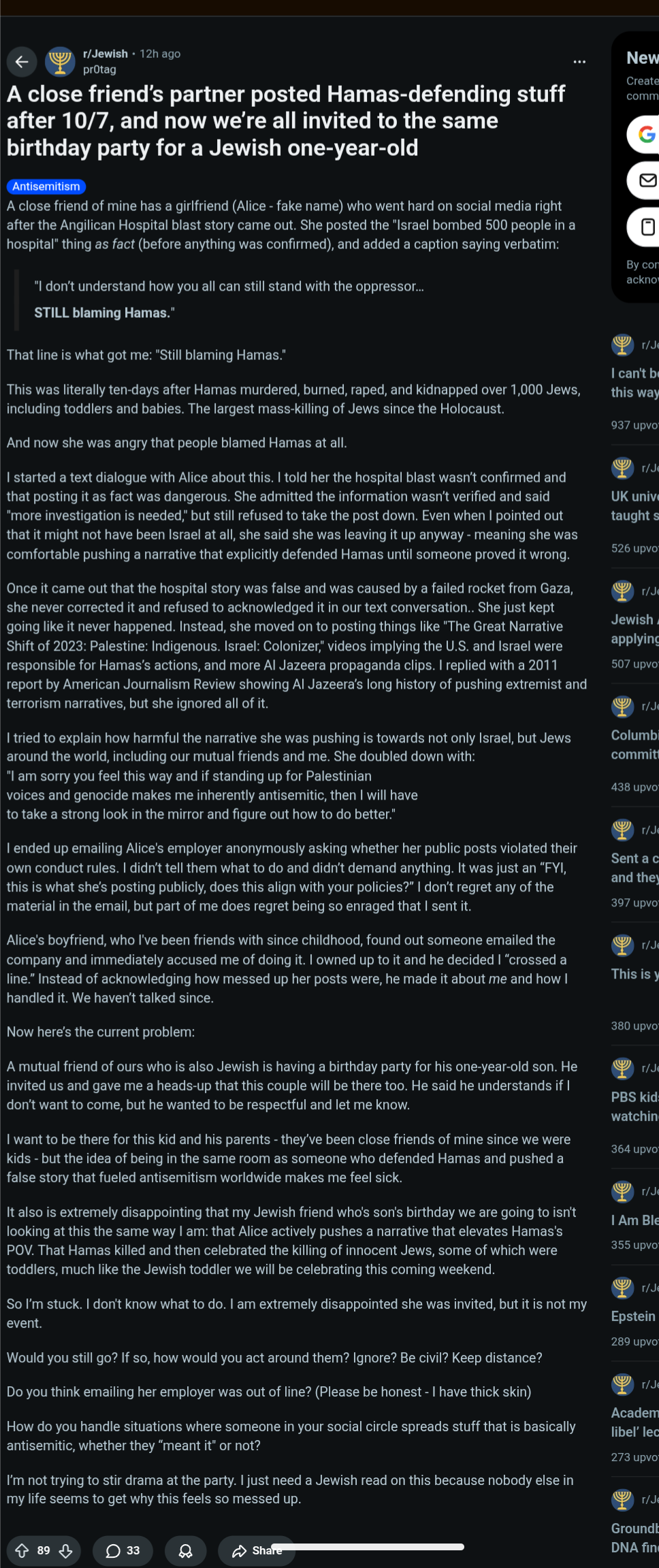Open the comments via speech bubble icon
Viewport: 659px width, 1568px height.
pos(123,1550)
